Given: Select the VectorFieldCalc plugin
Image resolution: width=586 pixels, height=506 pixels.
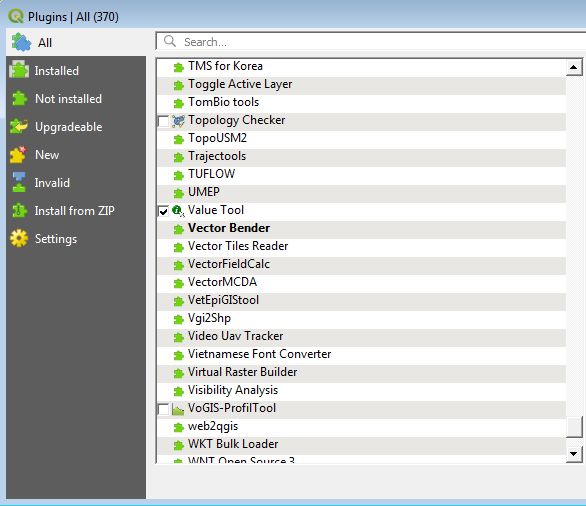Looking at the screenshot, I should point(361,265).
